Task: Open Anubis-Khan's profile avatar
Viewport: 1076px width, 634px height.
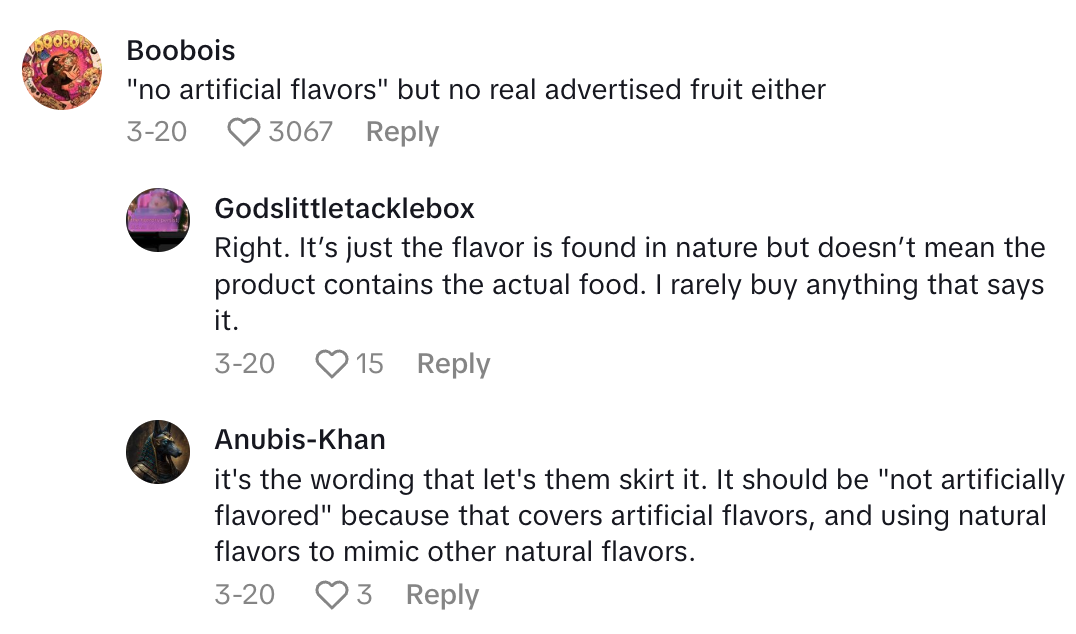Action: pyautogui.click(x=158, y=452)
